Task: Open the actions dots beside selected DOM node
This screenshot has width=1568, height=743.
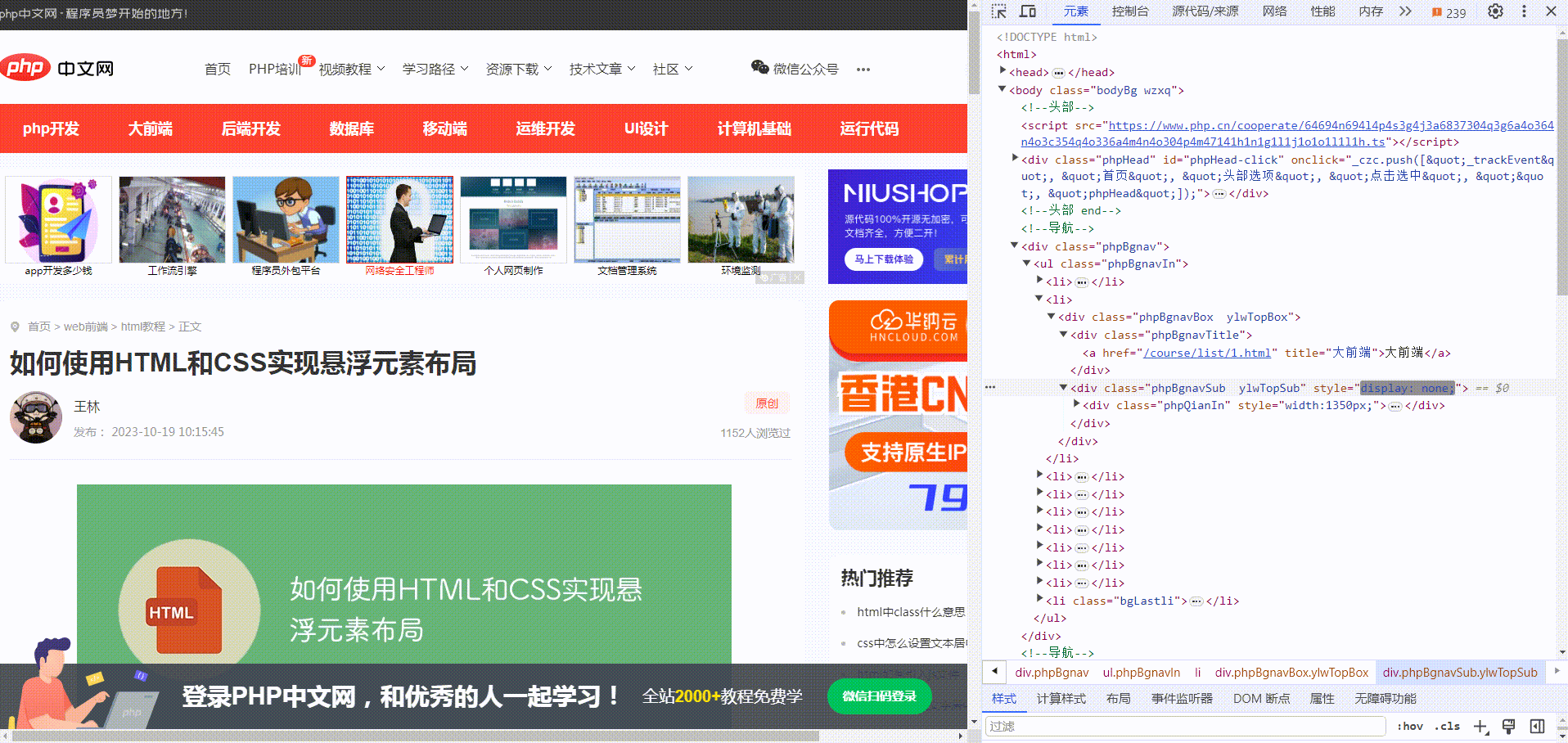Action: (x=990, y=387)
